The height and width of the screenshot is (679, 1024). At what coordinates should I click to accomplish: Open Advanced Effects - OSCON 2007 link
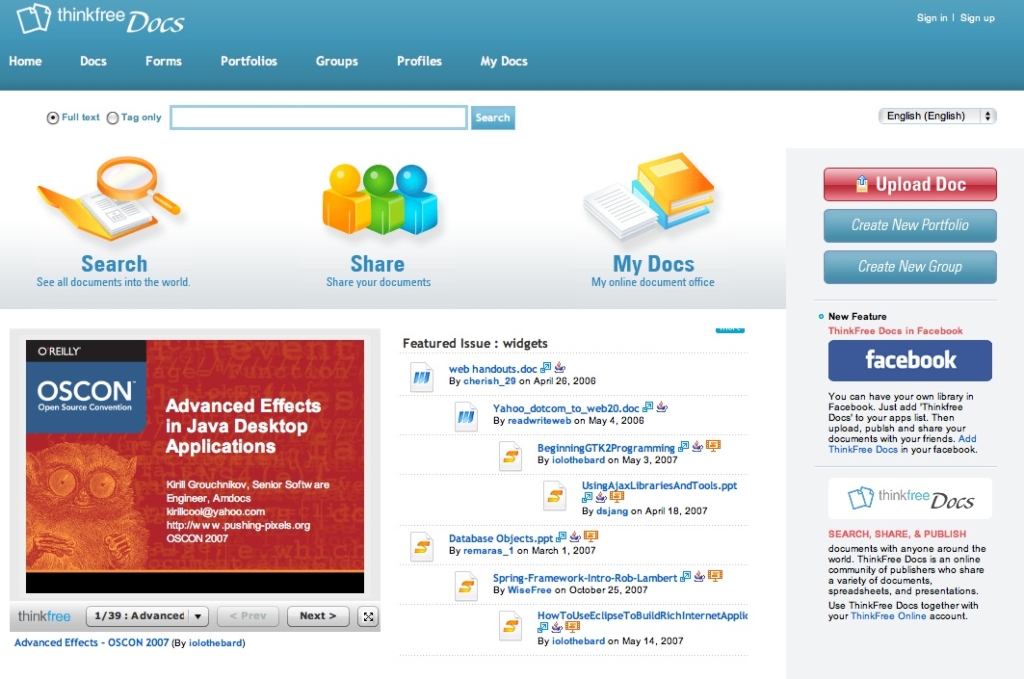coord(91,642)
